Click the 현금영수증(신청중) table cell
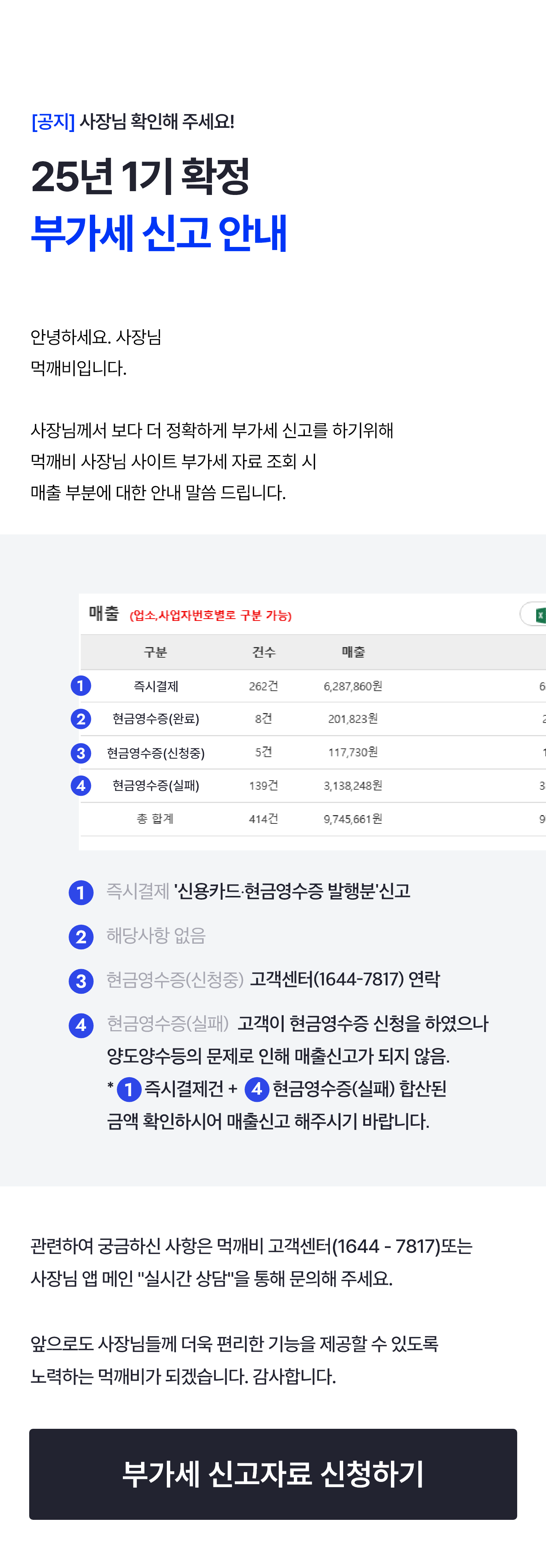This screenshot has width=546, height=1568. point(156,753)
